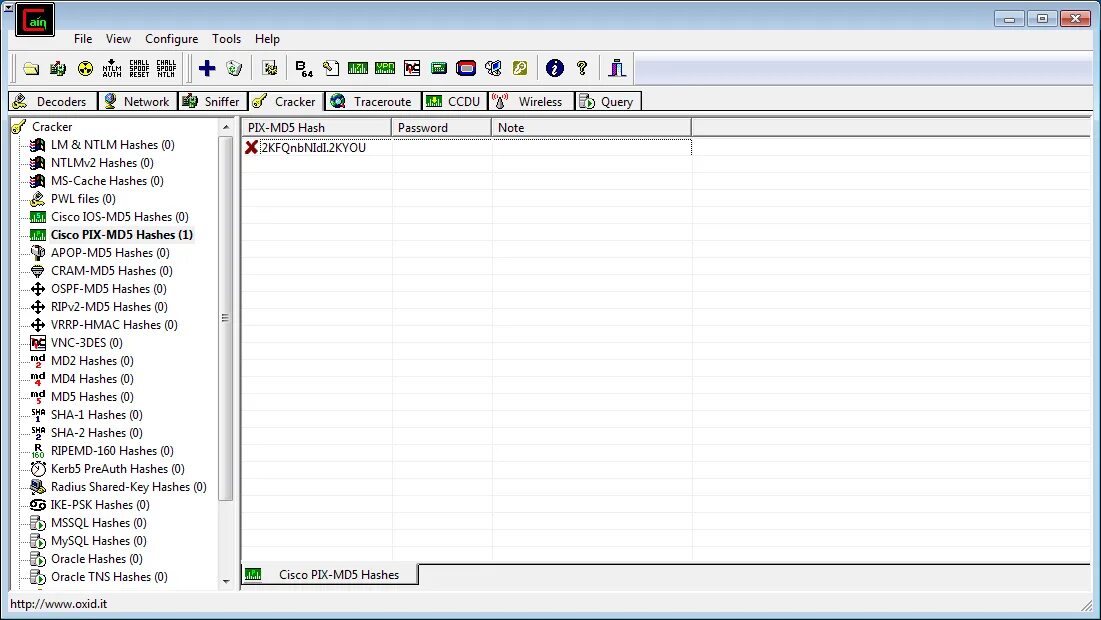This screenshot has height=620, width=1101.
Task: Open file with the folder toolbar icon
Action: 31,68
